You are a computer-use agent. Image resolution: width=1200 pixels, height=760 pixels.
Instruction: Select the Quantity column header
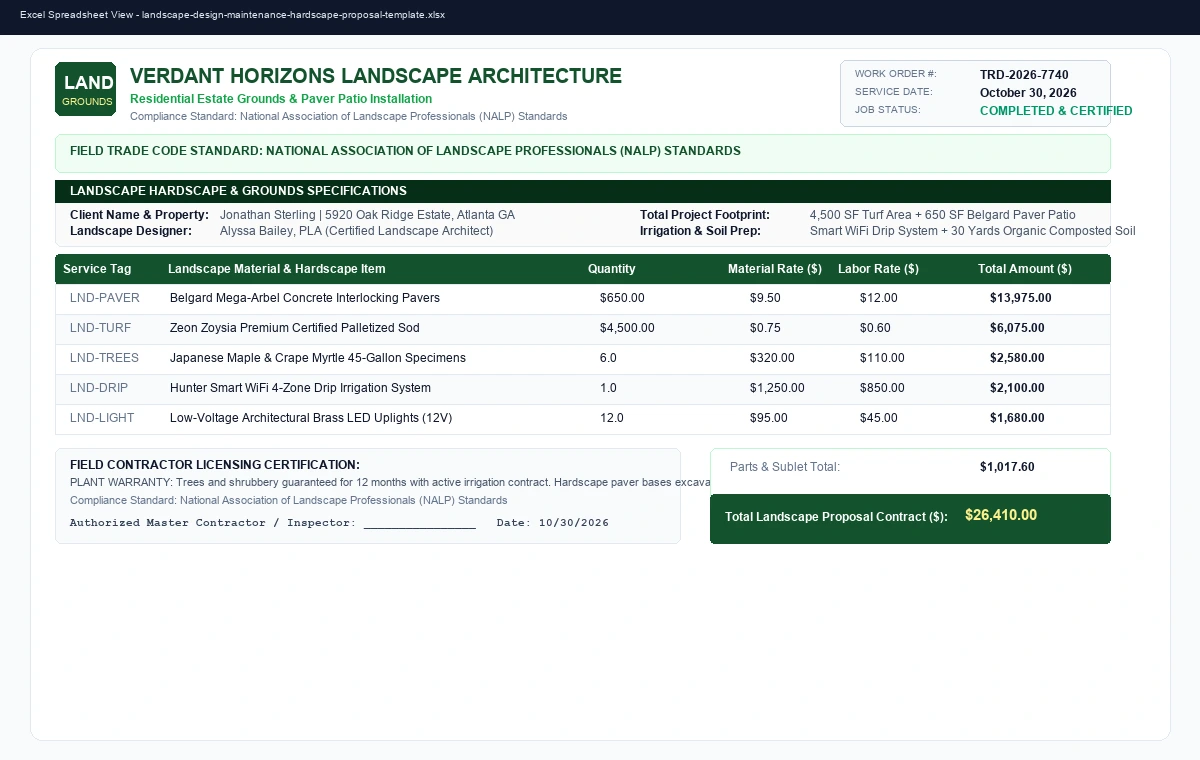coord(611,269)
